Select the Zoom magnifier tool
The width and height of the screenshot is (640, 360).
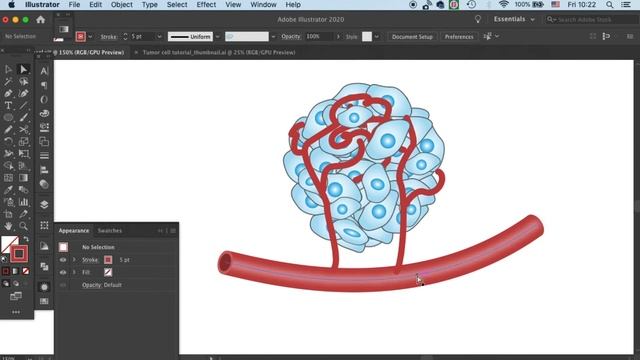(x=23, y=226)
